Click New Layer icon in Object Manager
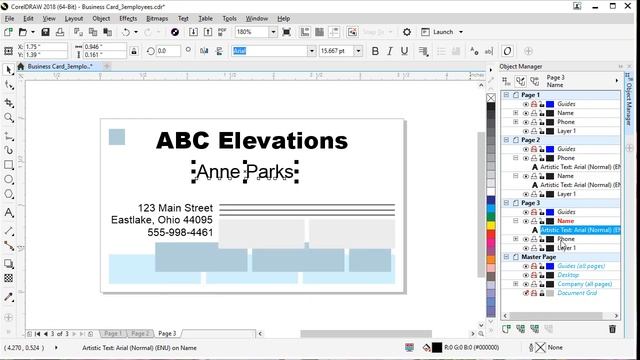The image size is (640, 360). (506, 329)
